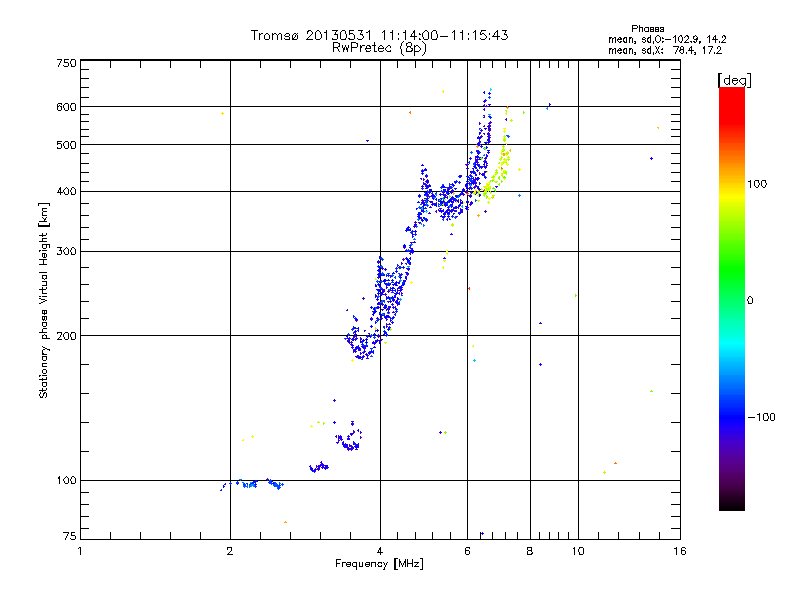Click the y-axis tick label '75'
The height and width of the screenshot is (600, 800).
click(70, 536)
